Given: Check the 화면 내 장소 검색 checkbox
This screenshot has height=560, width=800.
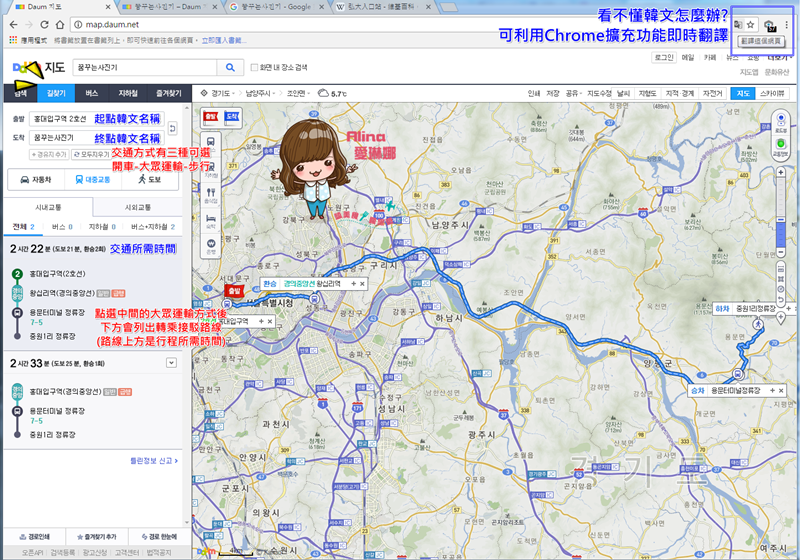Looking at the screenshot, I should point(254,67).
